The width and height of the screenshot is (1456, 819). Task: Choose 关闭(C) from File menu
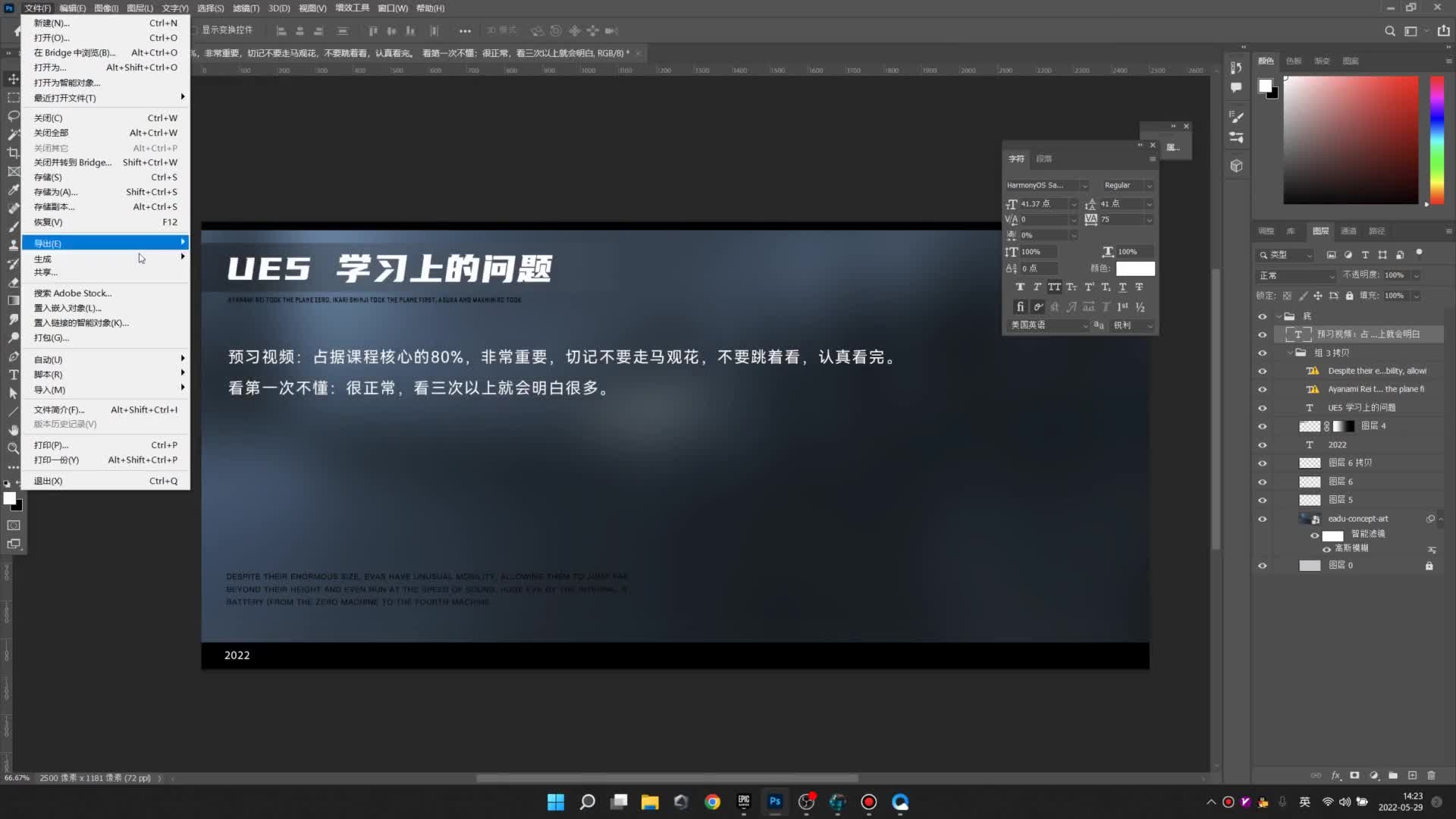pos(105,118)
